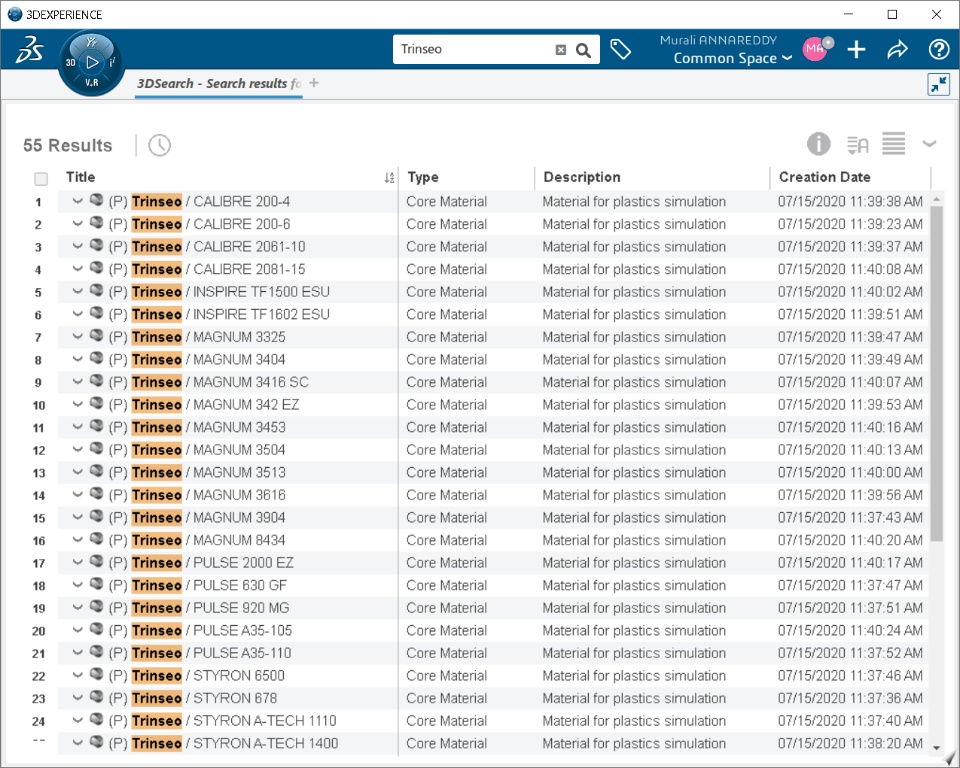Sort by the Title column header
The image size is (960, 768).
pos(80,177)
